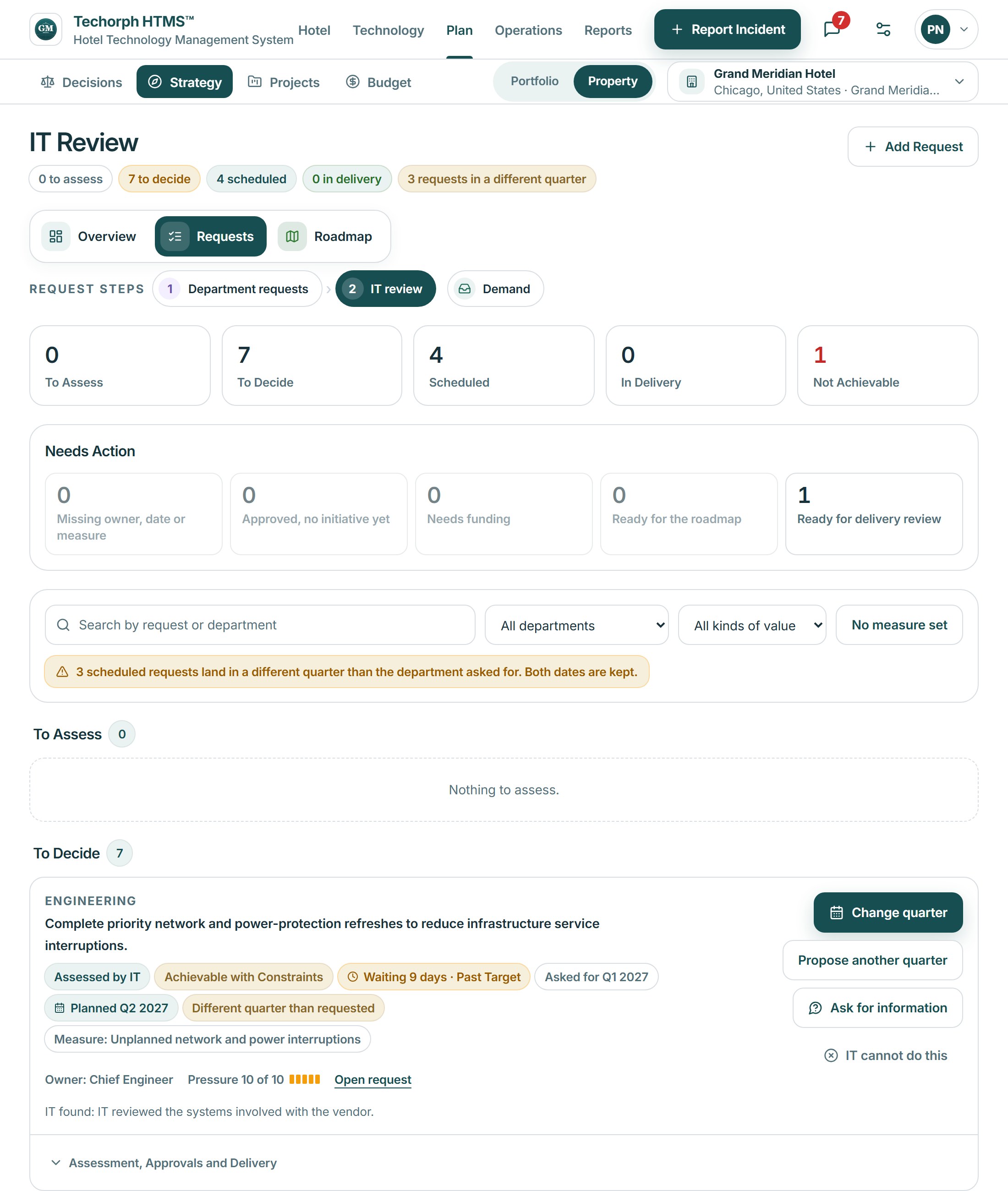This screenshot has height=1191, width=1008.
Task: Click the warning triangle in quarter notice
Action: coord(62,672)
